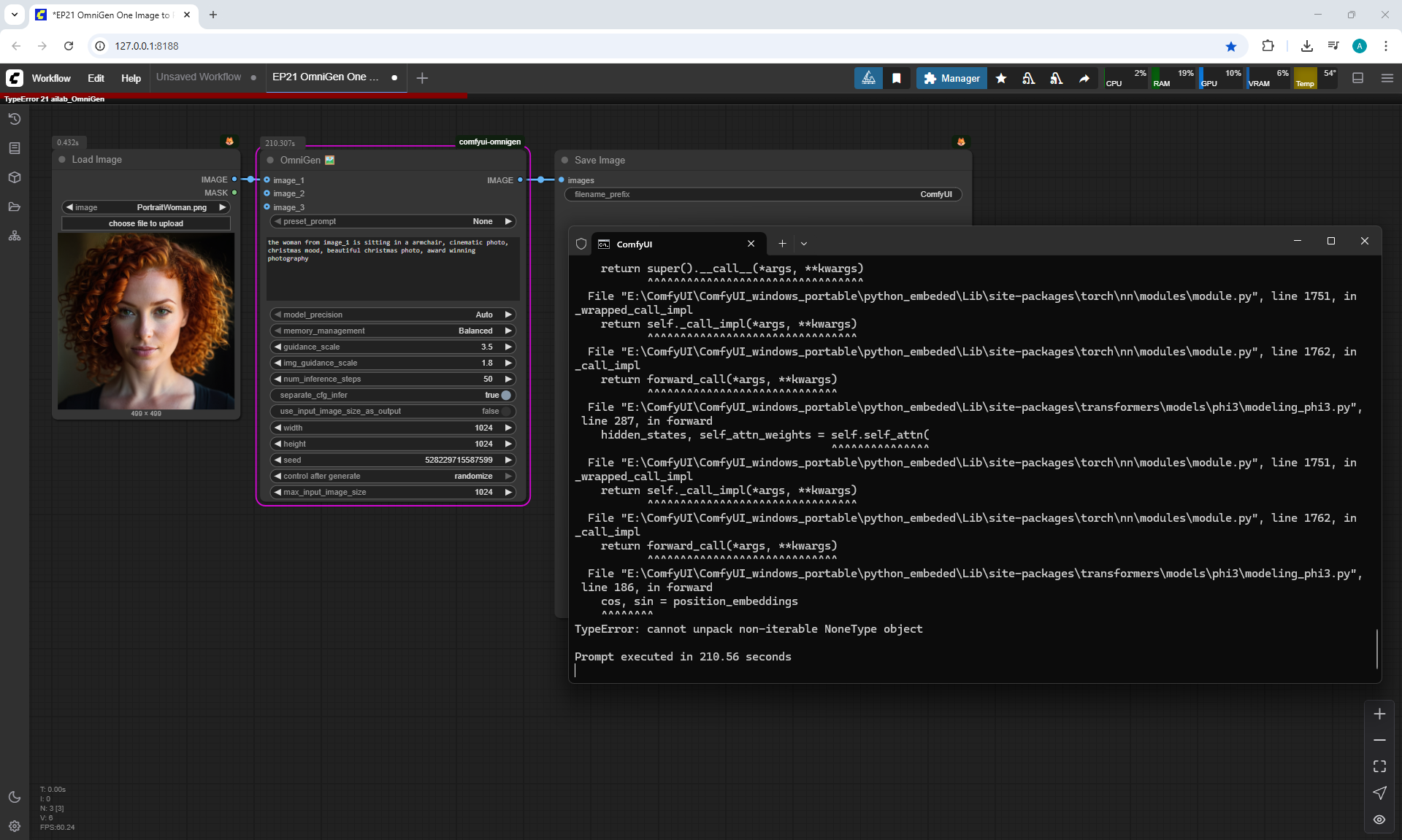Open the workflows folder sidebar icon
This screenshot has height=840, width=1402.
coord(15,207)
